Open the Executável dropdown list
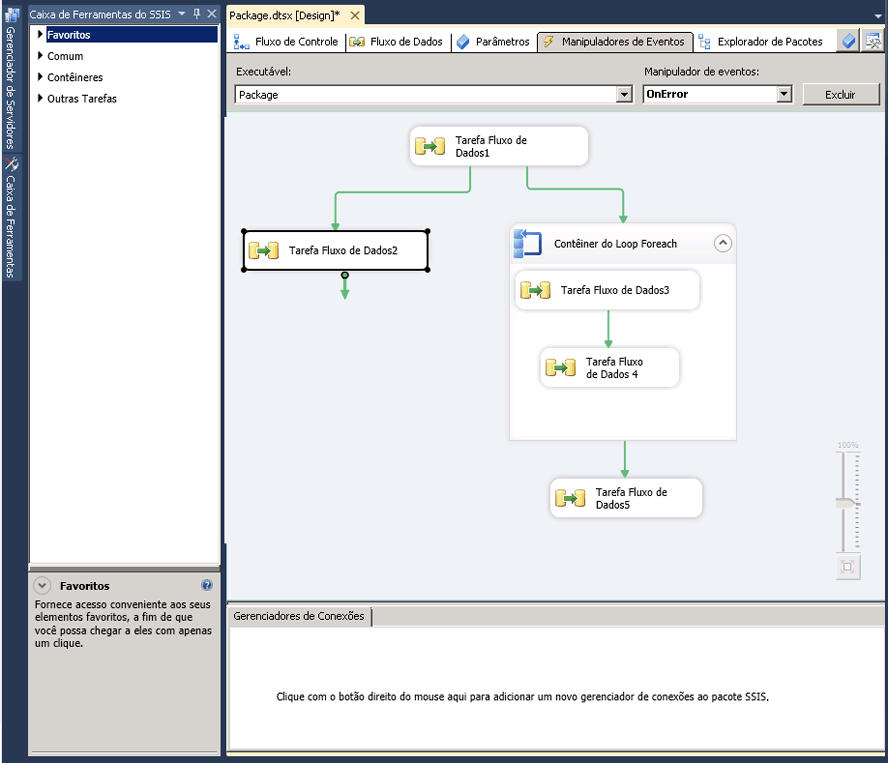Image resolution: width=888 pixels, height=763 pixels. pyautogui.click(x=625, y=94)
